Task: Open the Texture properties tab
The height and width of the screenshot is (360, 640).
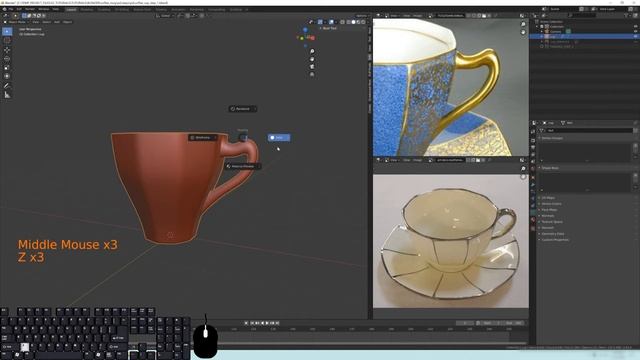Action: [533, 228]
